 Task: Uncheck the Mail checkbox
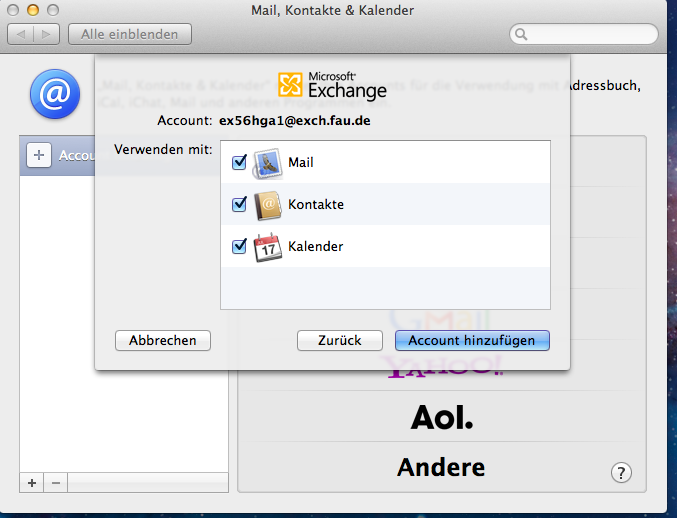239,162
